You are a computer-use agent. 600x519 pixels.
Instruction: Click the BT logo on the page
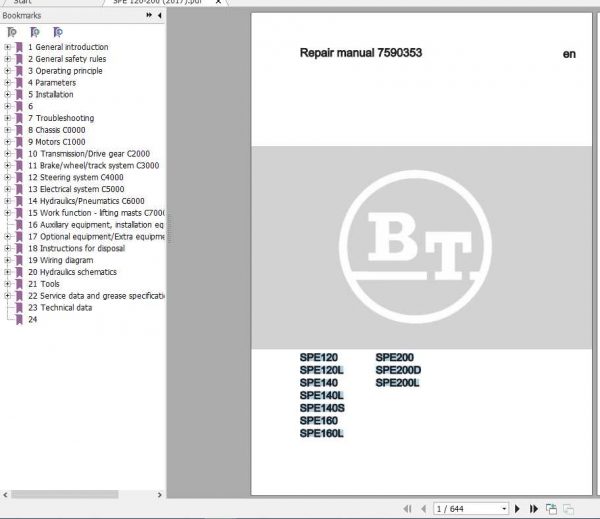coord(415,247)
